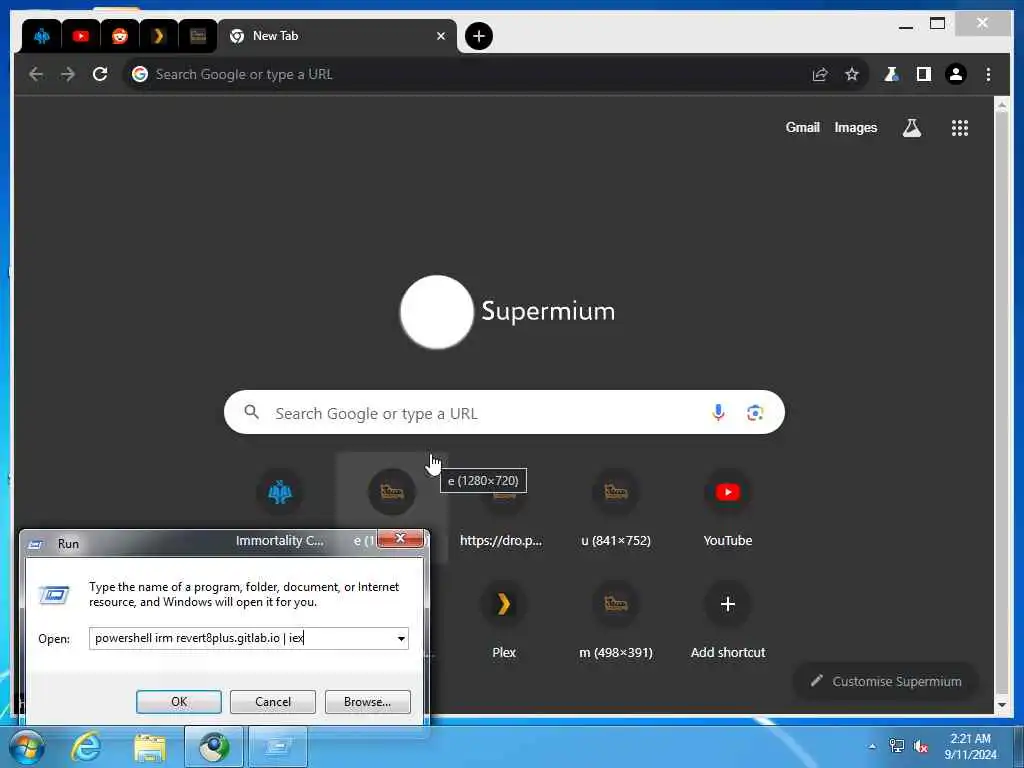
Task: Open the Gmail link
Action: click(x=803, y=127)
